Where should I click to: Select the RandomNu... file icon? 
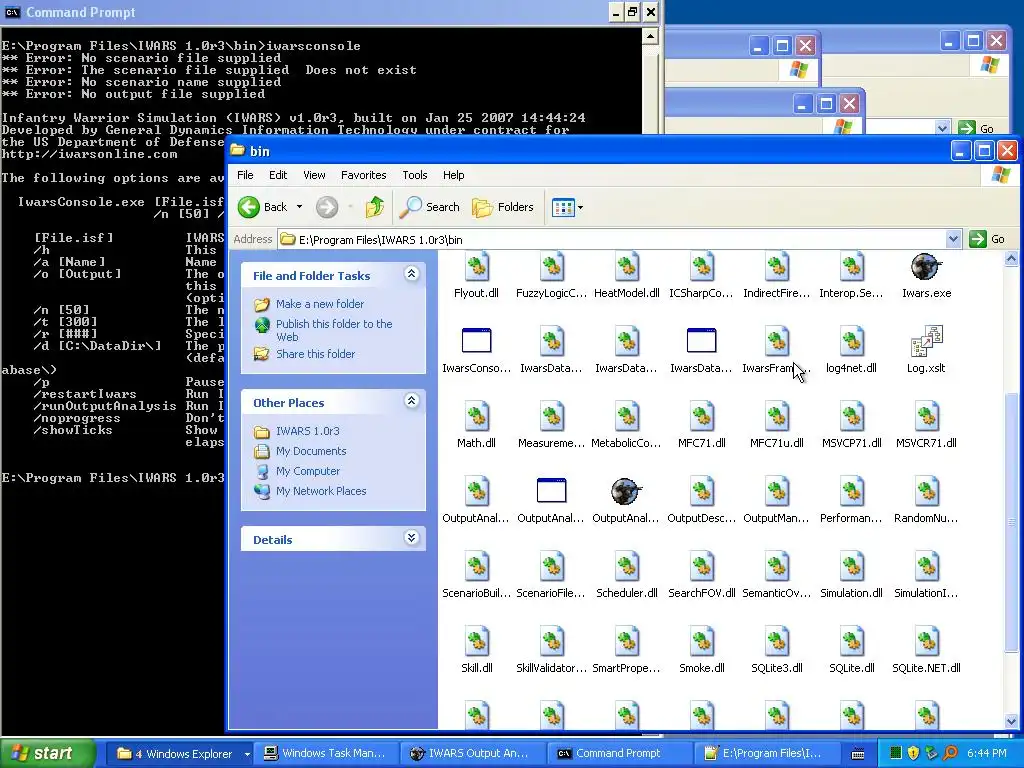926,491
